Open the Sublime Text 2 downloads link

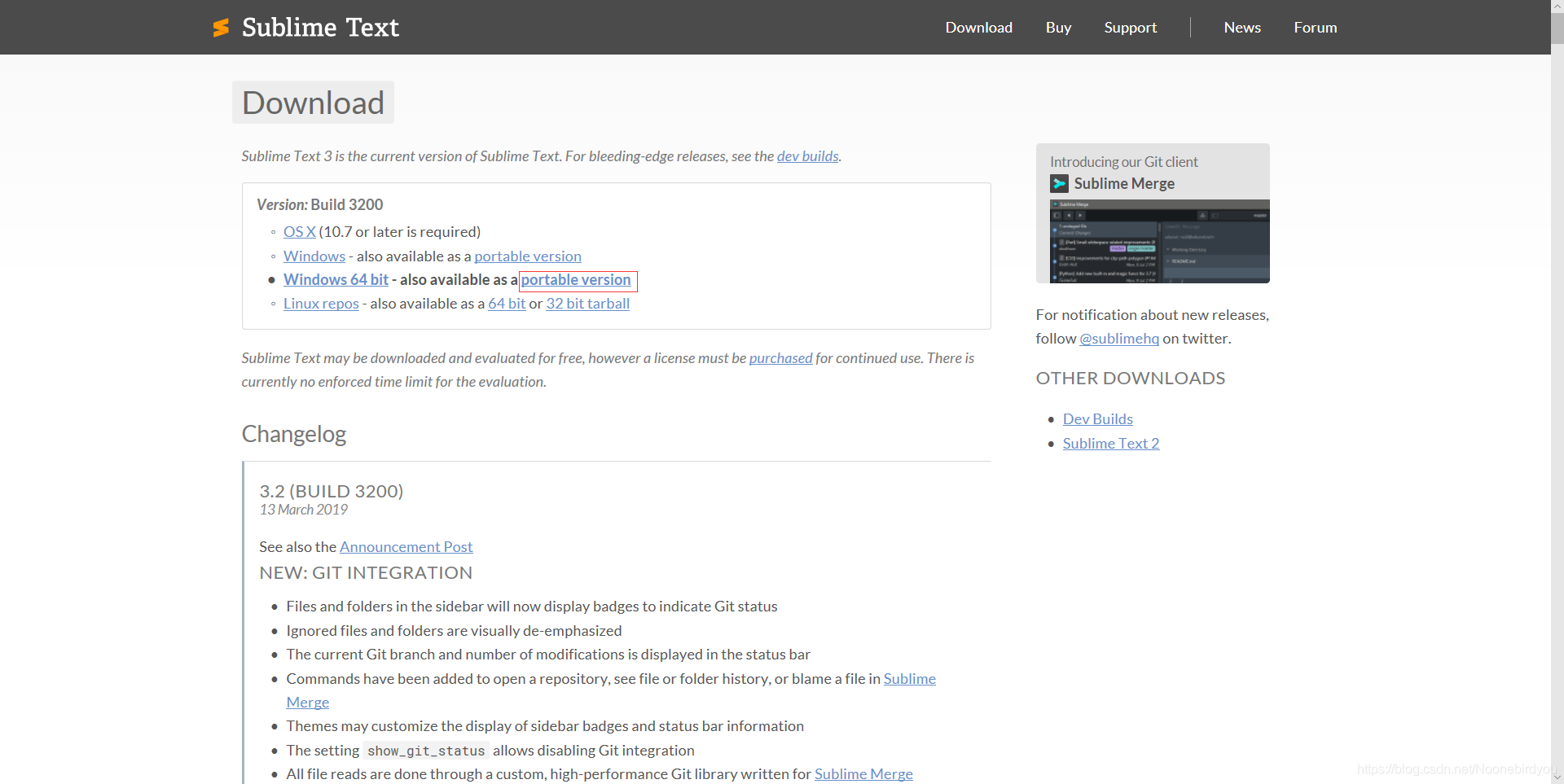click(1110, 444)
